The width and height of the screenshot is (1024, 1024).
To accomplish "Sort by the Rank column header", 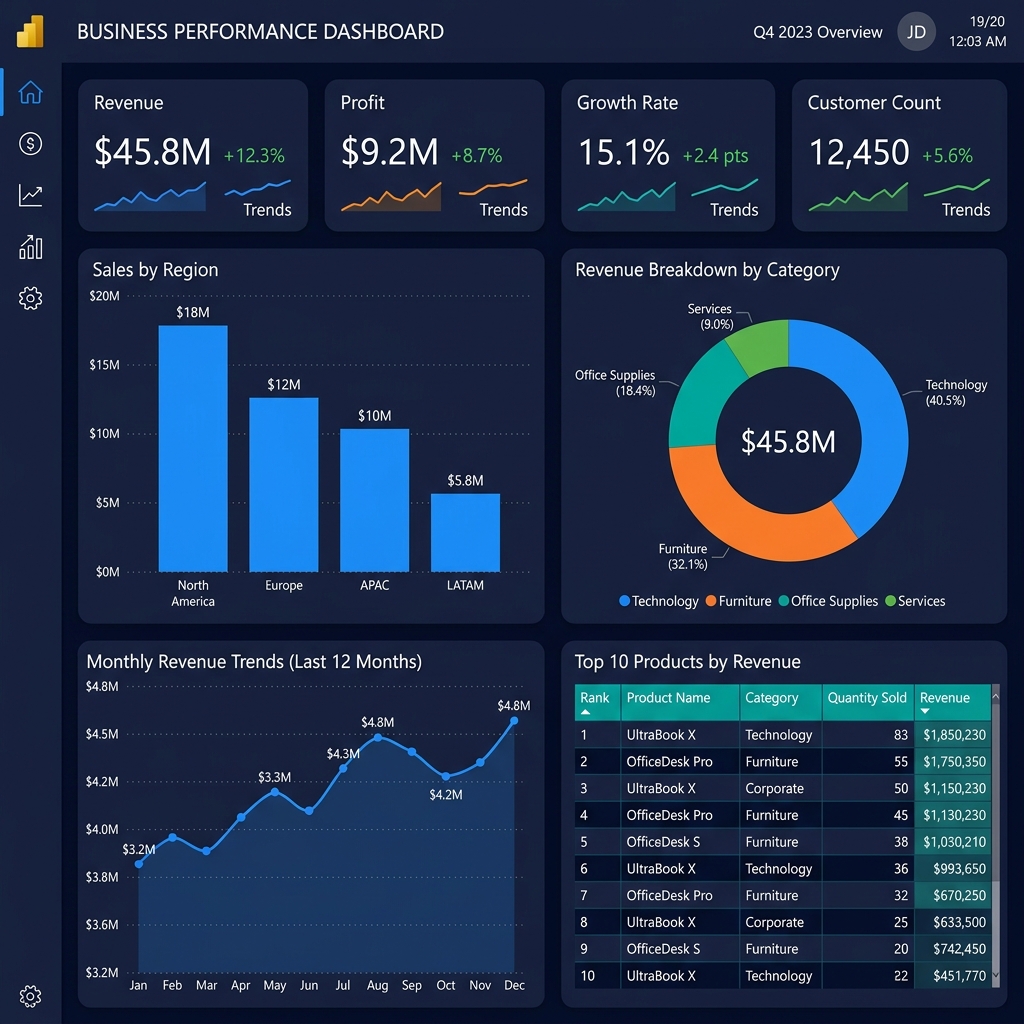I will click(x=597, y=703).
